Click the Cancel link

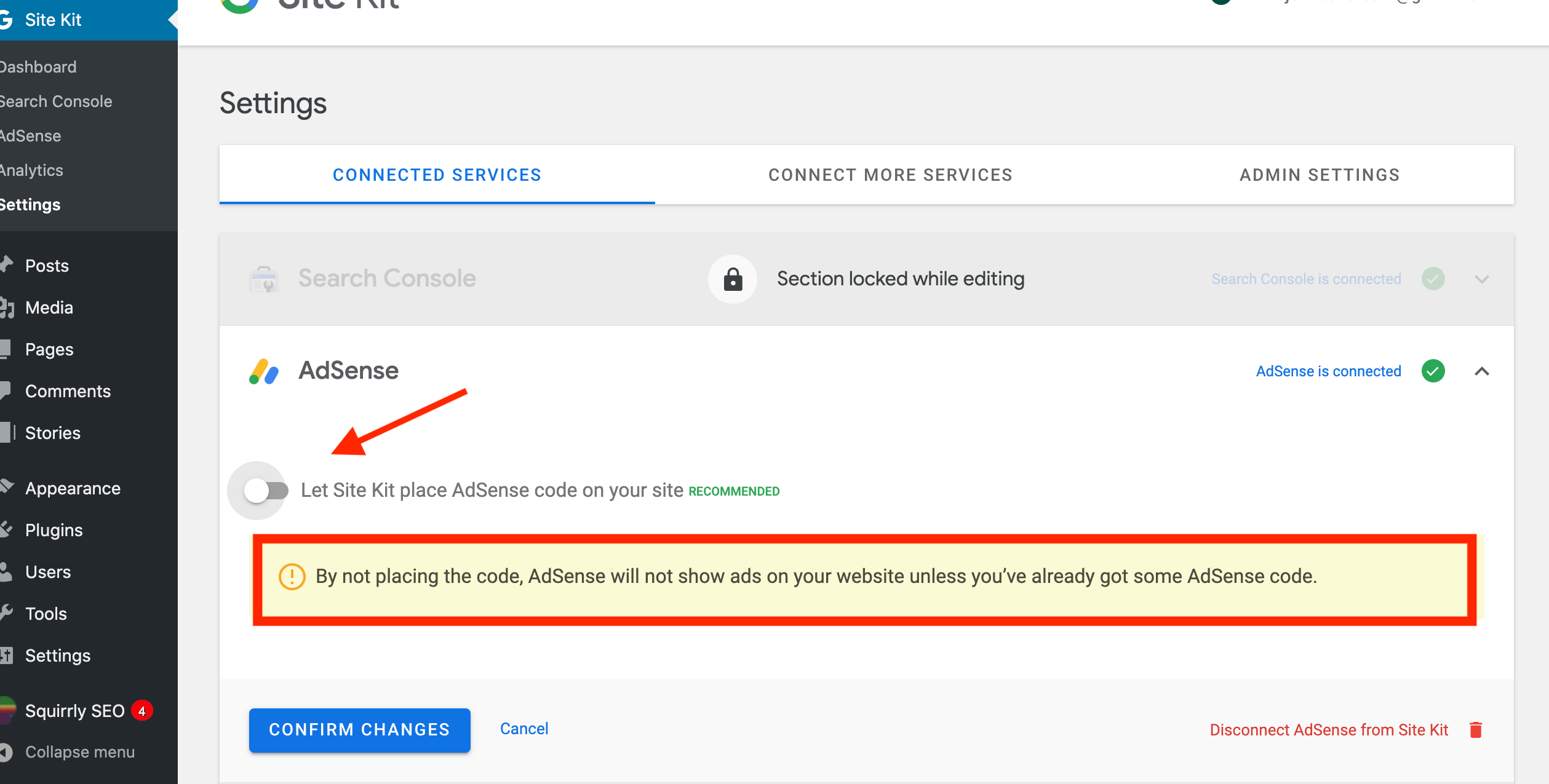click(524, 729)
